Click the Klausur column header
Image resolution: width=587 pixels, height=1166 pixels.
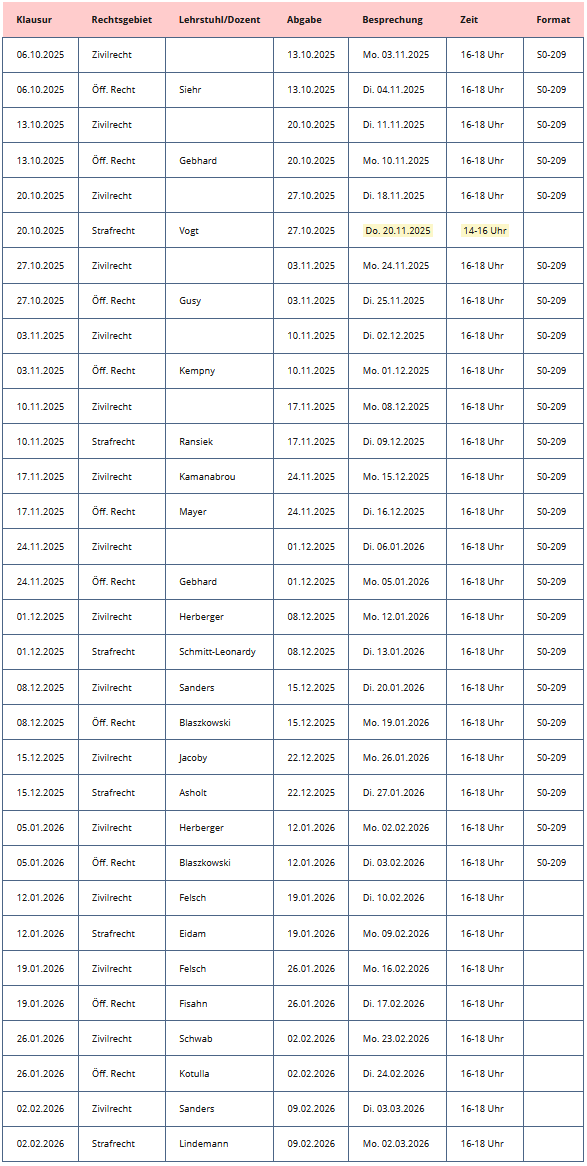pos(33,20)
